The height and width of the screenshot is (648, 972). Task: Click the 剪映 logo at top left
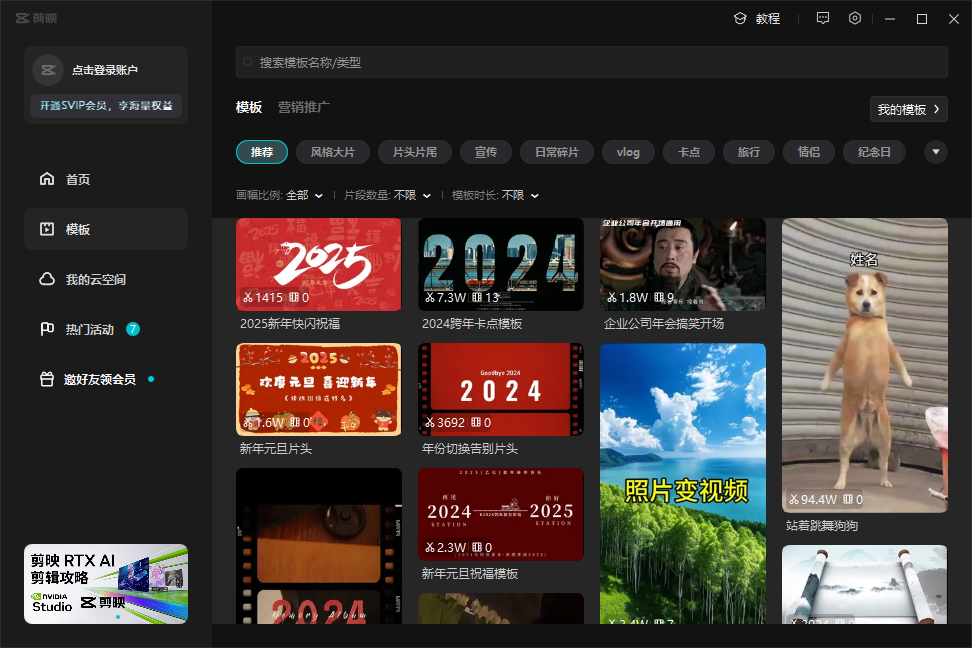[x=36, y=19]
